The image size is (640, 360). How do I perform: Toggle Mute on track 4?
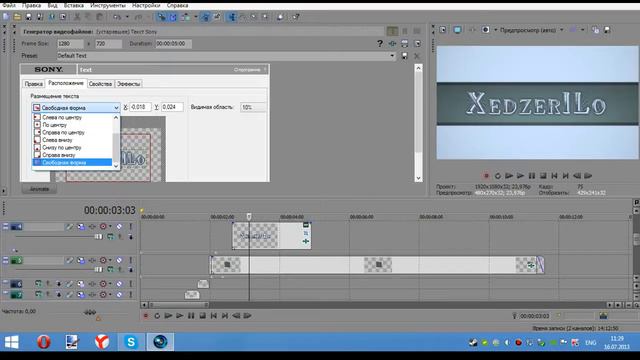point(119,227)
